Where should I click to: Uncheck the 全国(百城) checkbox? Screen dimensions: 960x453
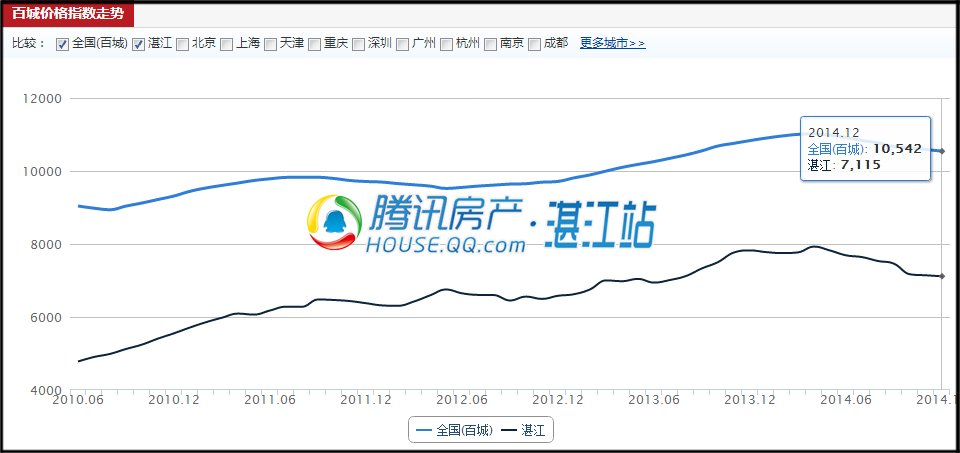click(x=62, y=44)
